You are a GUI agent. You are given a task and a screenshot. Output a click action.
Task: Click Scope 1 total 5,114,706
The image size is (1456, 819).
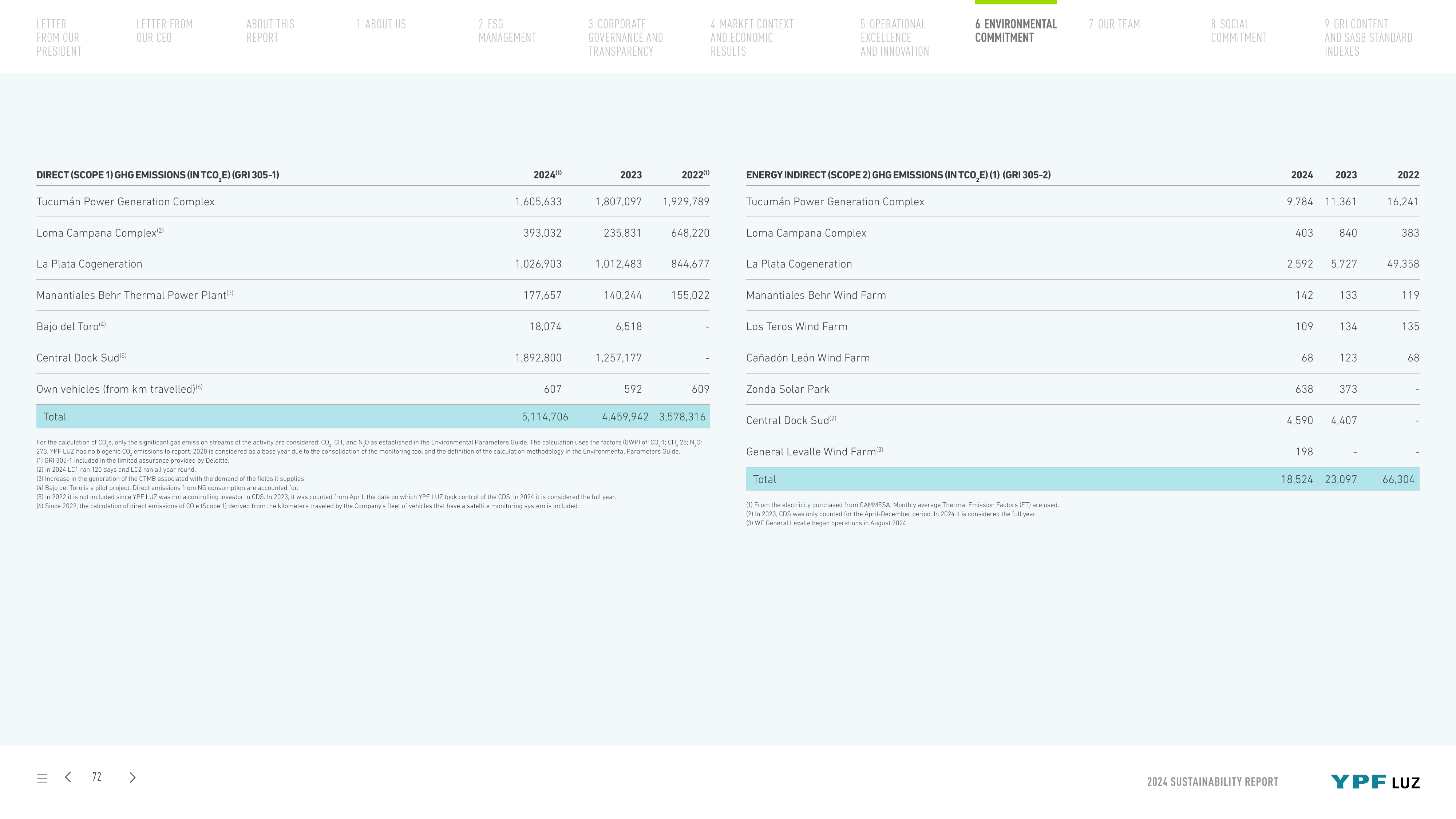pyautogui.click(x=545, y=417)
